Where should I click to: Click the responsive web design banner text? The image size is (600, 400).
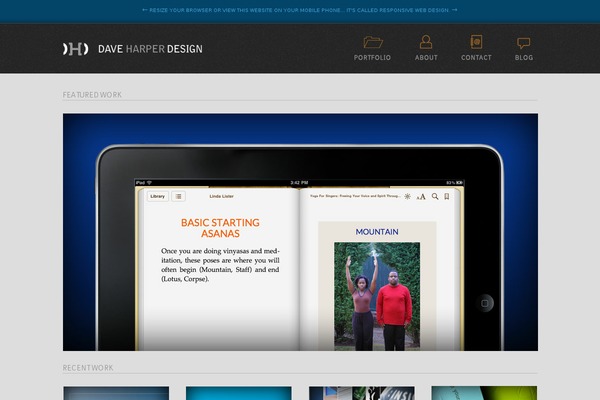coord(300,10)
